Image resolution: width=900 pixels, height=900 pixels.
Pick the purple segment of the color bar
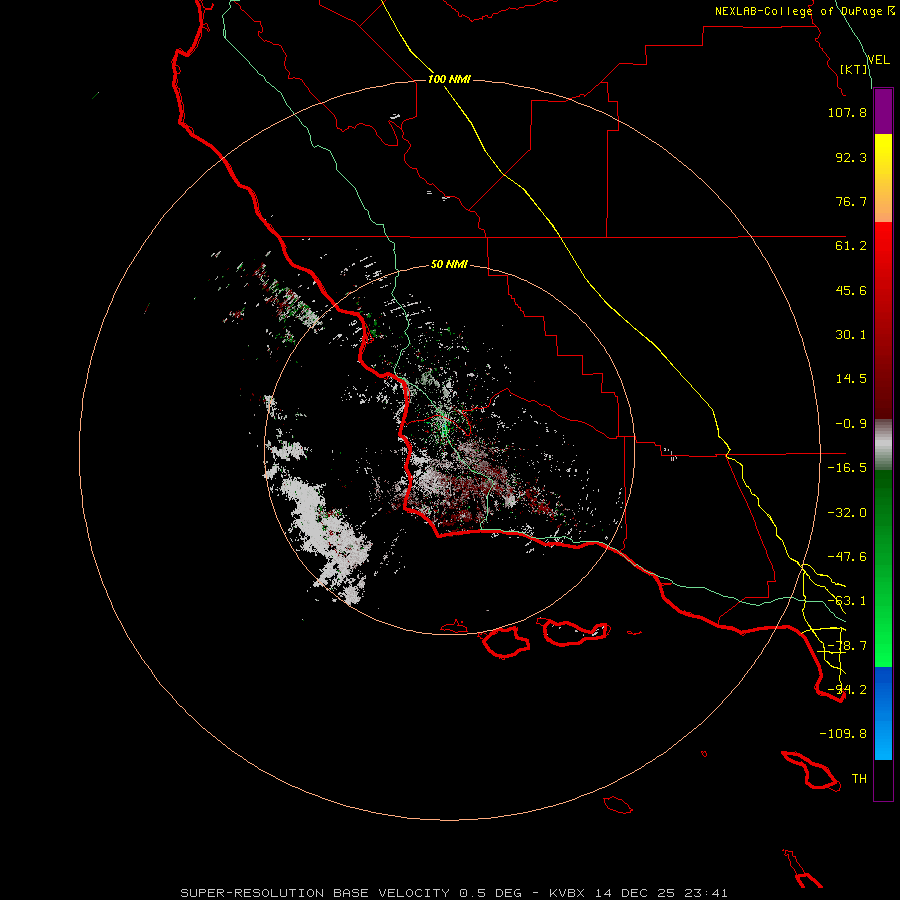(883, 112)
